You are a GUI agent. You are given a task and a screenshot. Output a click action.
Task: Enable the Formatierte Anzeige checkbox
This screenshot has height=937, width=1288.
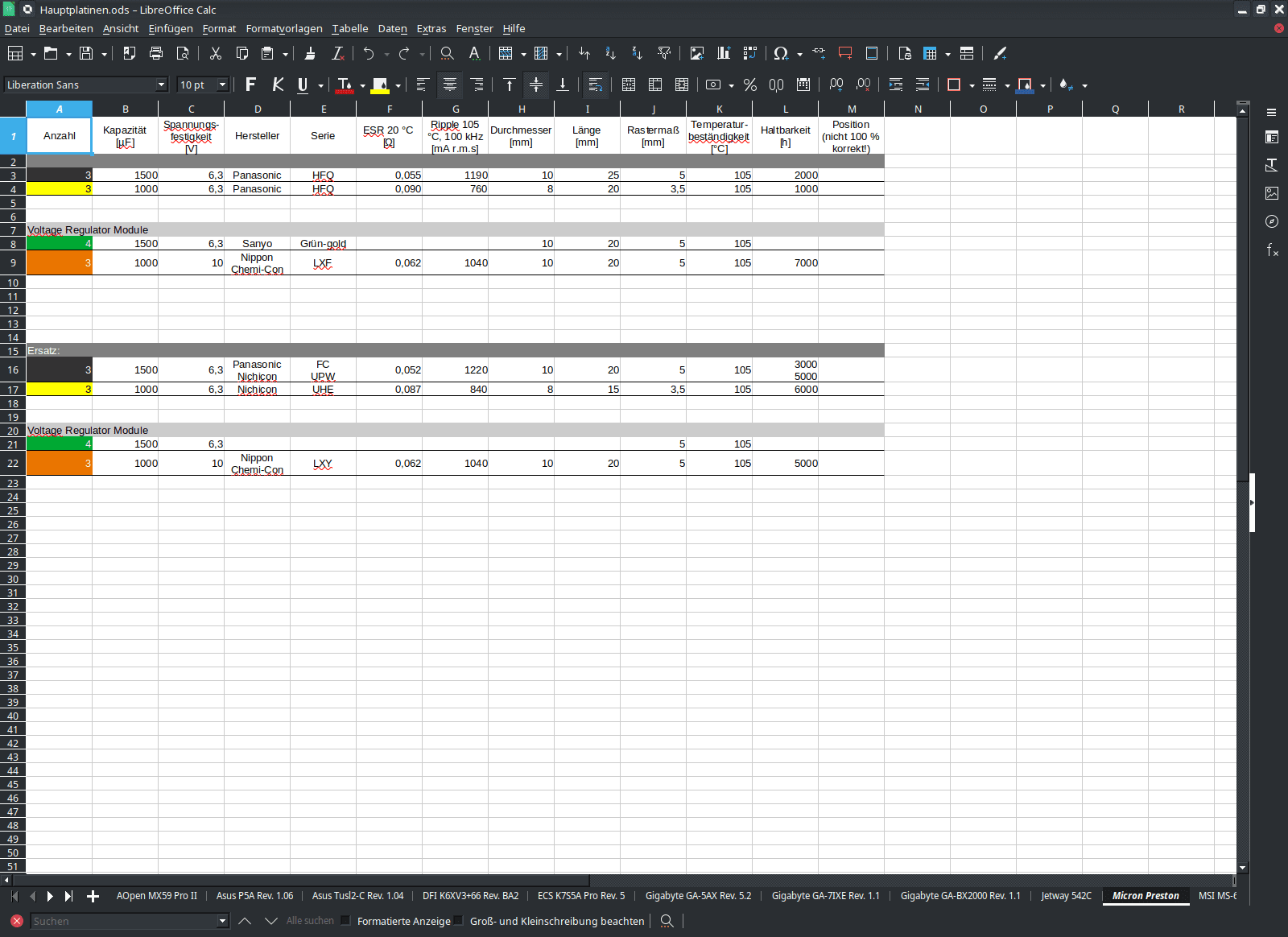(x=346, y=920)
